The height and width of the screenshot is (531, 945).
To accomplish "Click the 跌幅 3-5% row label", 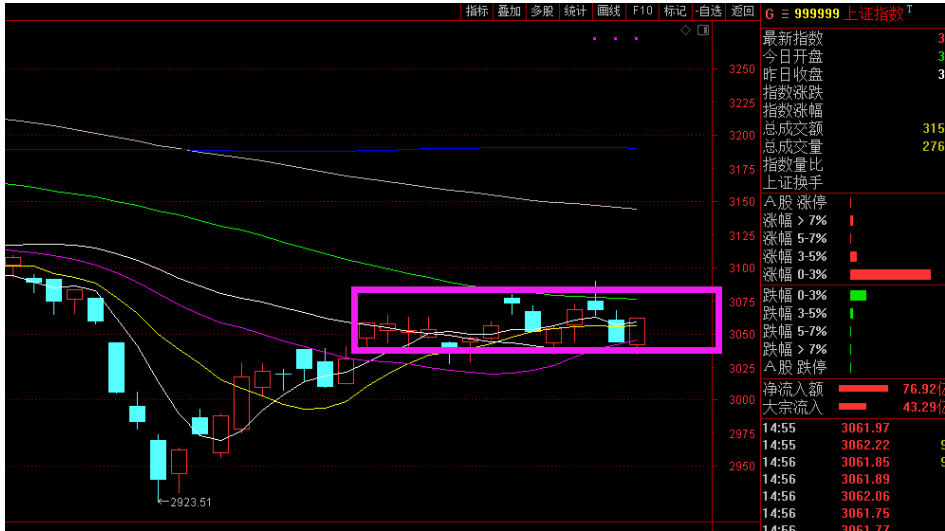I will (795, 313).
